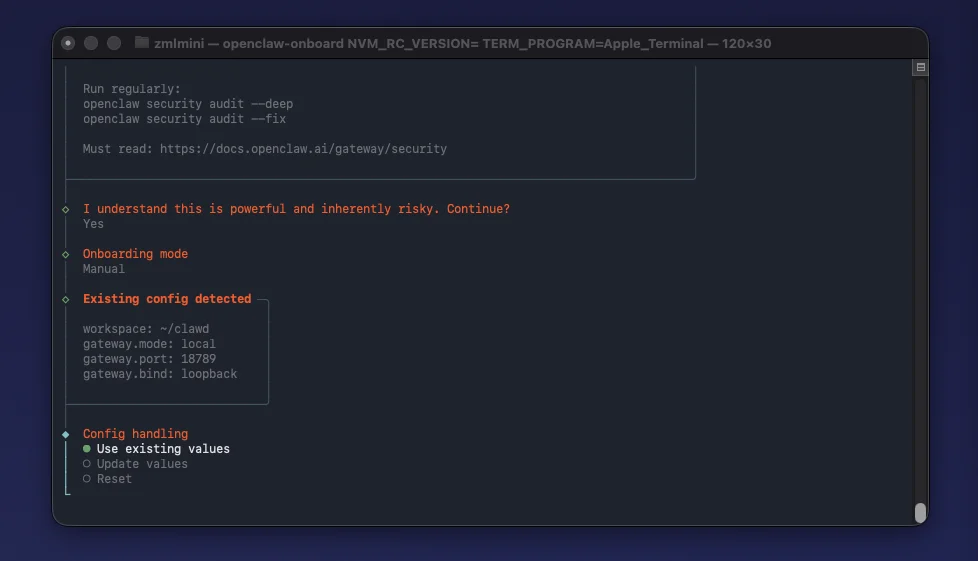This screenshot has height=561, width=978.
Task: Click the 'Config handling' heading
Action: pyautogui.click(x=135, y=434)
